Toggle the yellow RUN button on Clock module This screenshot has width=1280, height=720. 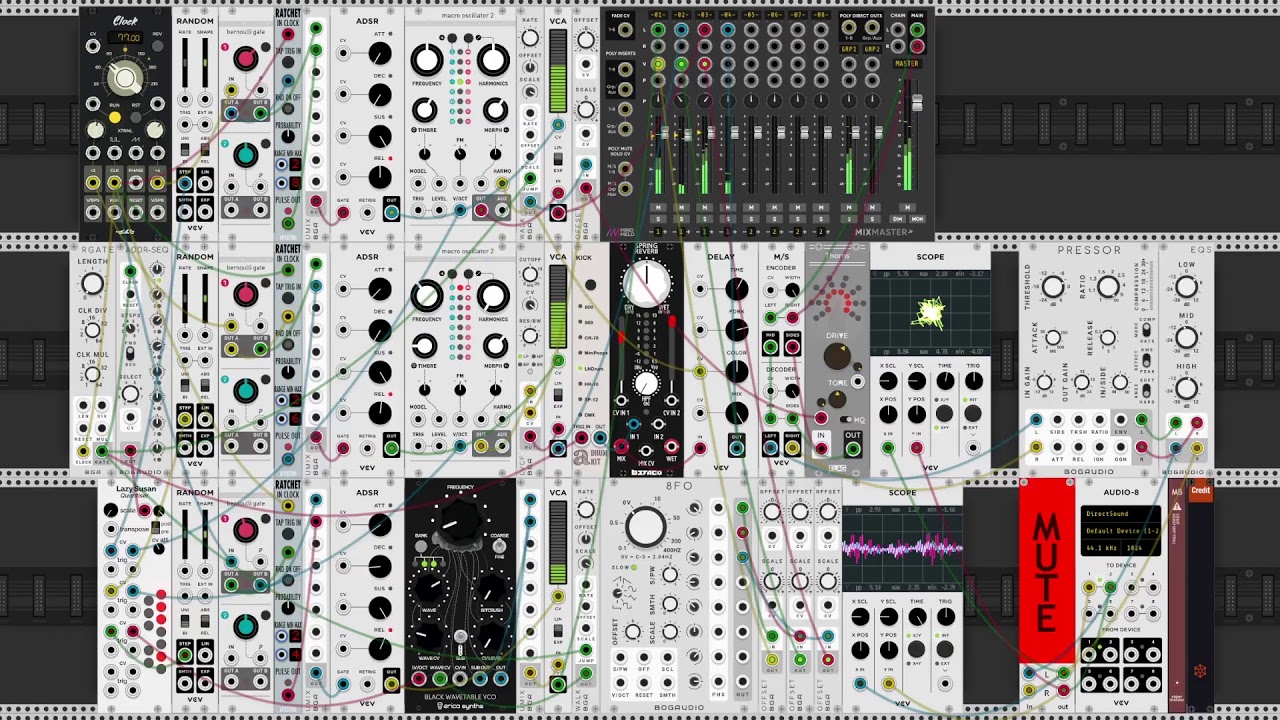pyautogui.click(x=114, y=117)
